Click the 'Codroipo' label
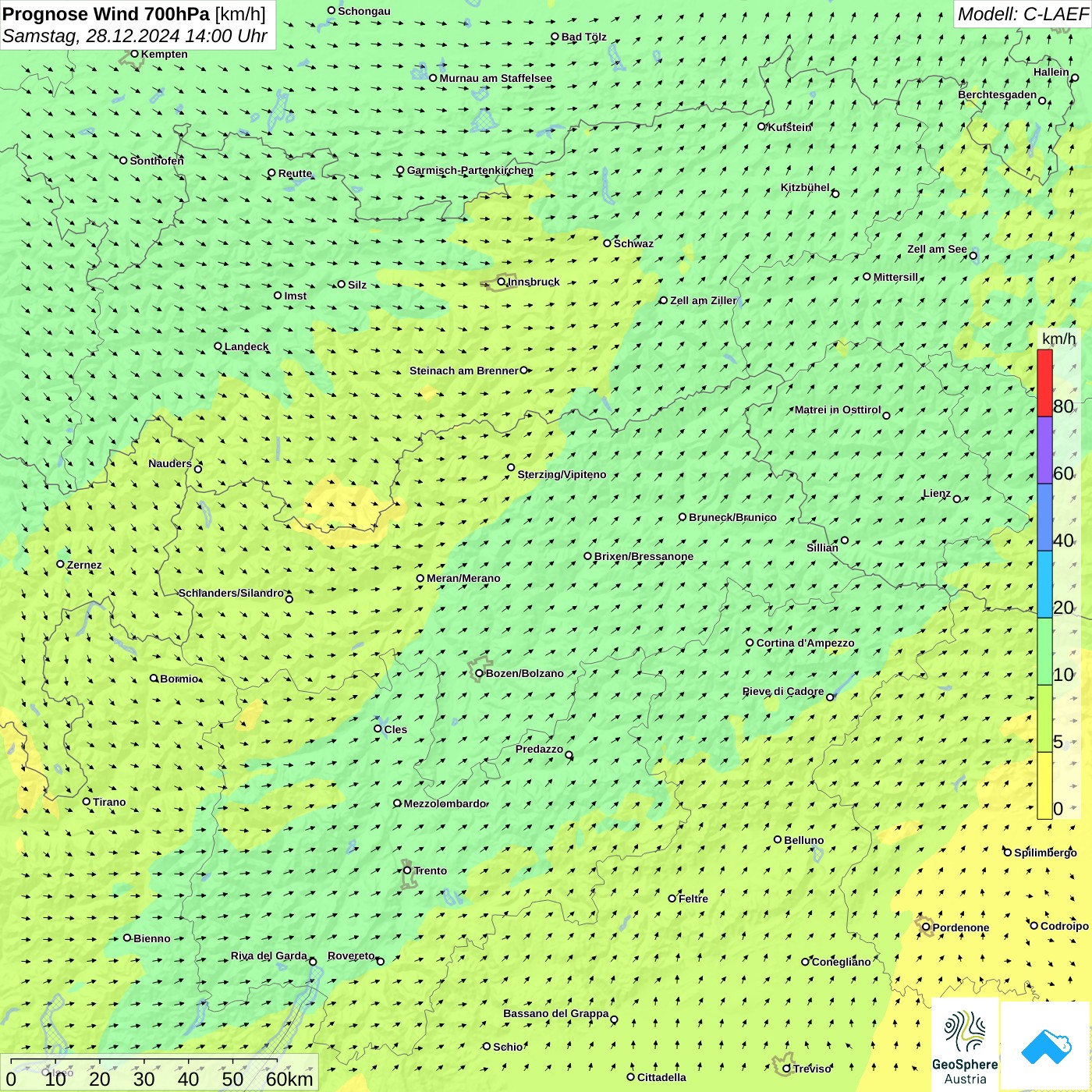This screenshot has width=1092, height=1092. [1065, 926]
